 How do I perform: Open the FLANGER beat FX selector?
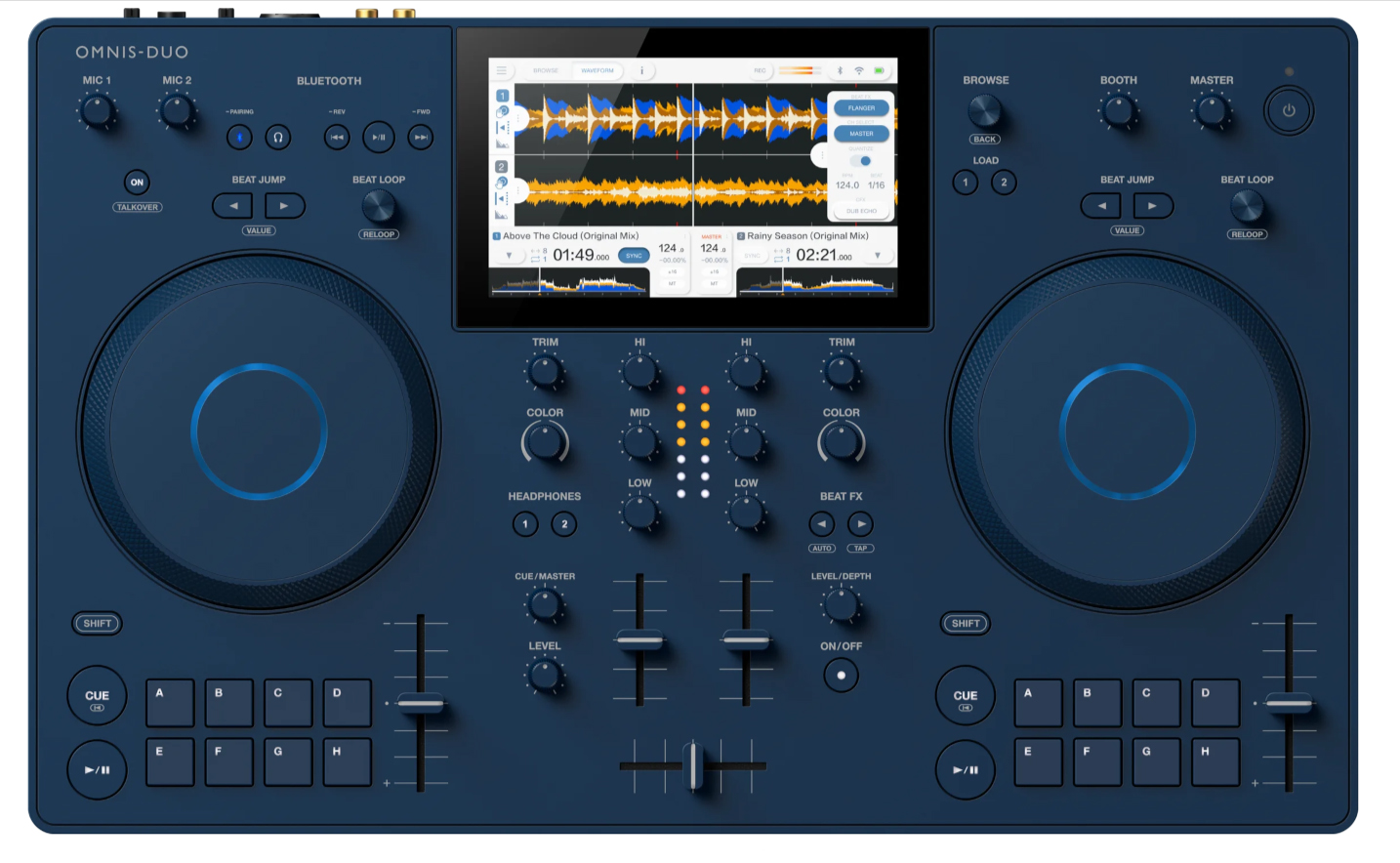tap(861, 108)
